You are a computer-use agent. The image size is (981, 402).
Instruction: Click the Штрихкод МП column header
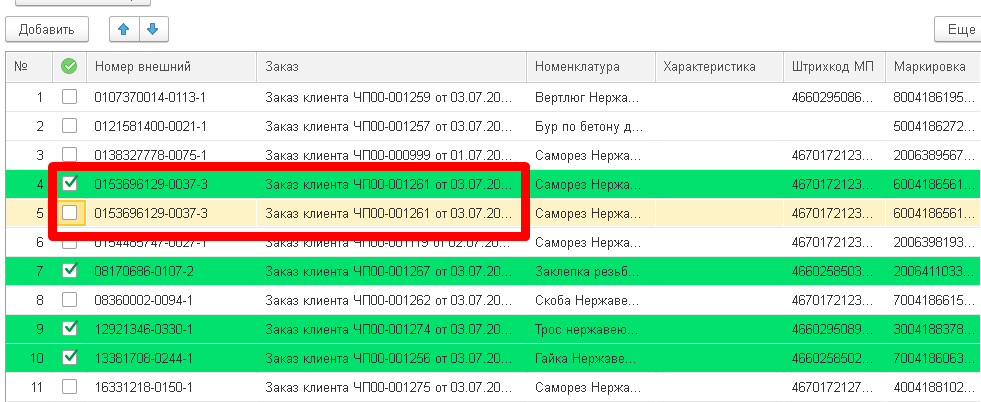click(835, 66)
